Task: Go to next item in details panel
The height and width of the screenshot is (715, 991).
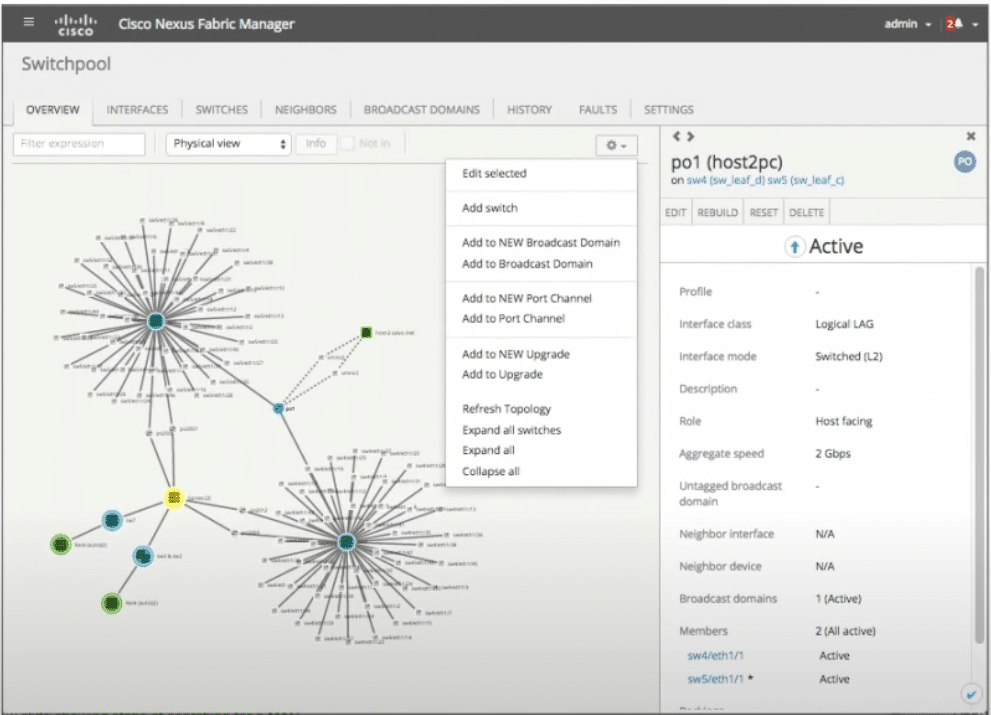Action: point(691,136)
